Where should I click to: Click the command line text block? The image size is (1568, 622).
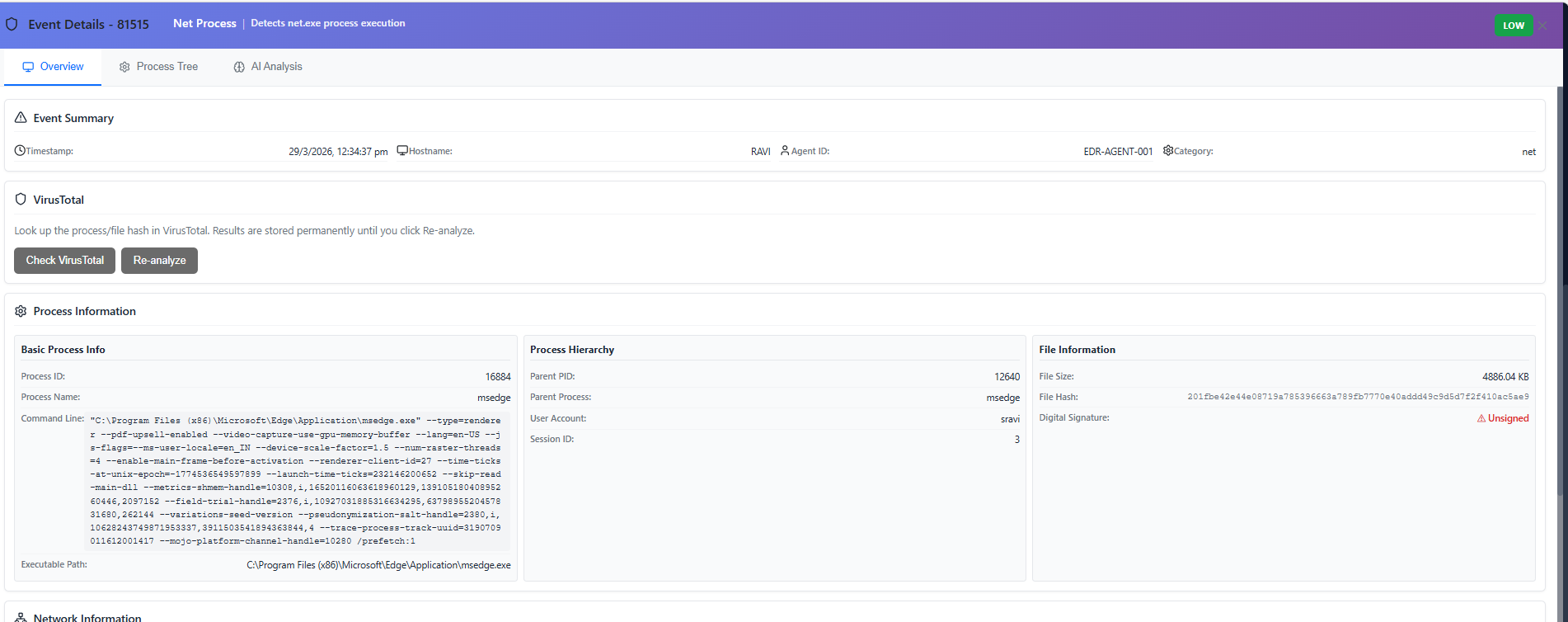295,481
